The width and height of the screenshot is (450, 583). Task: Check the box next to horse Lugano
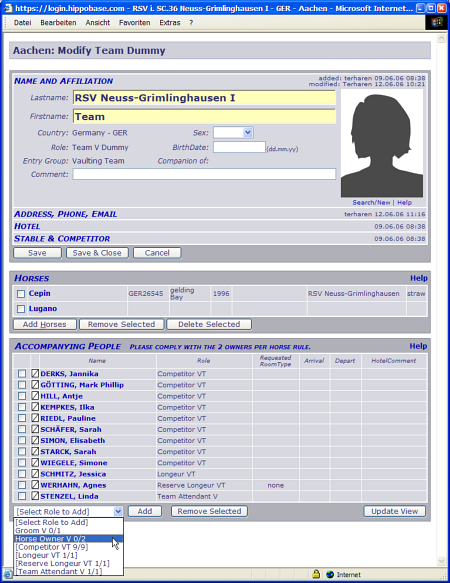click(x=21, y=309)
